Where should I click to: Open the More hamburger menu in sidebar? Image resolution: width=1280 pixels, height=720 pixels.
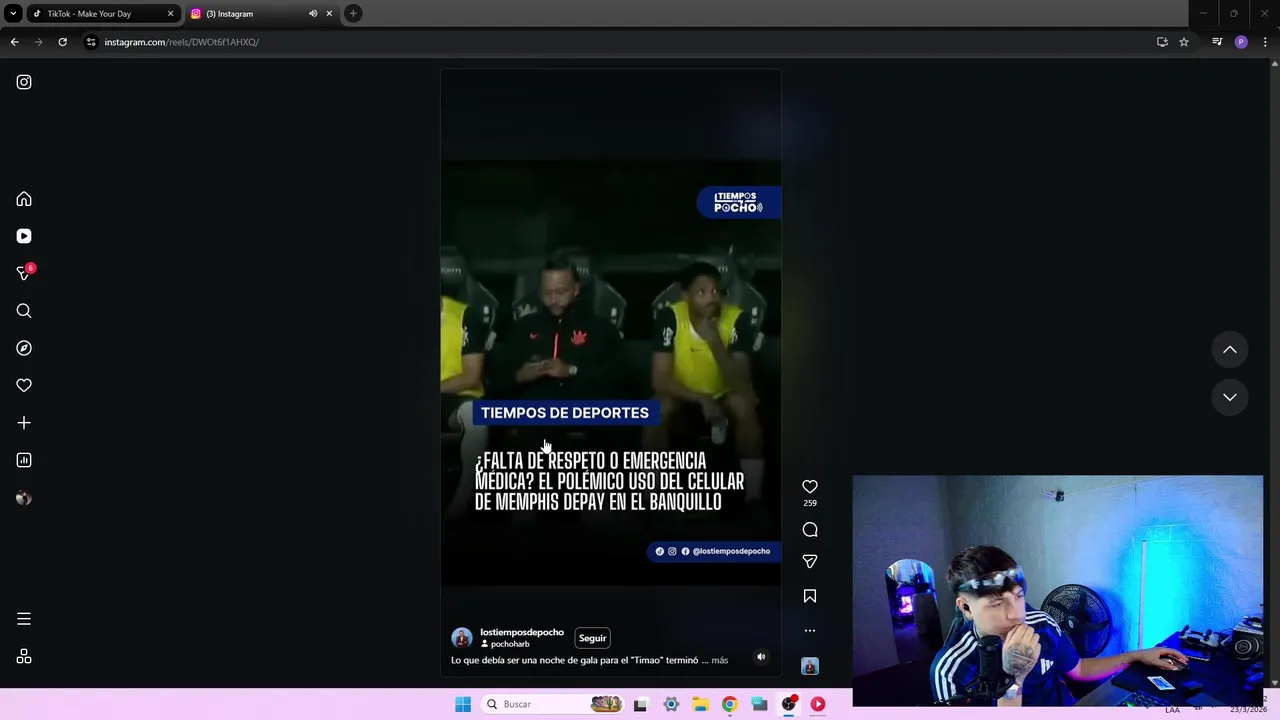point(24,619)
